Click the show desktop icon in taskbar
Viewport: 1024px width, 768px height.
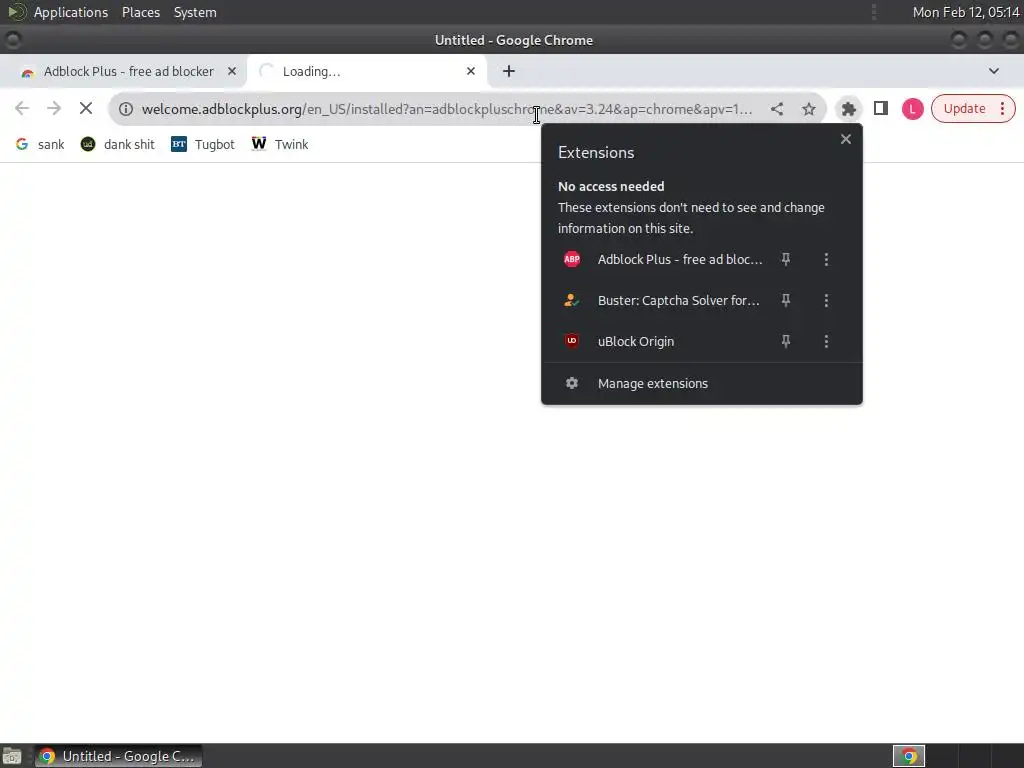(x=12, y=756)
